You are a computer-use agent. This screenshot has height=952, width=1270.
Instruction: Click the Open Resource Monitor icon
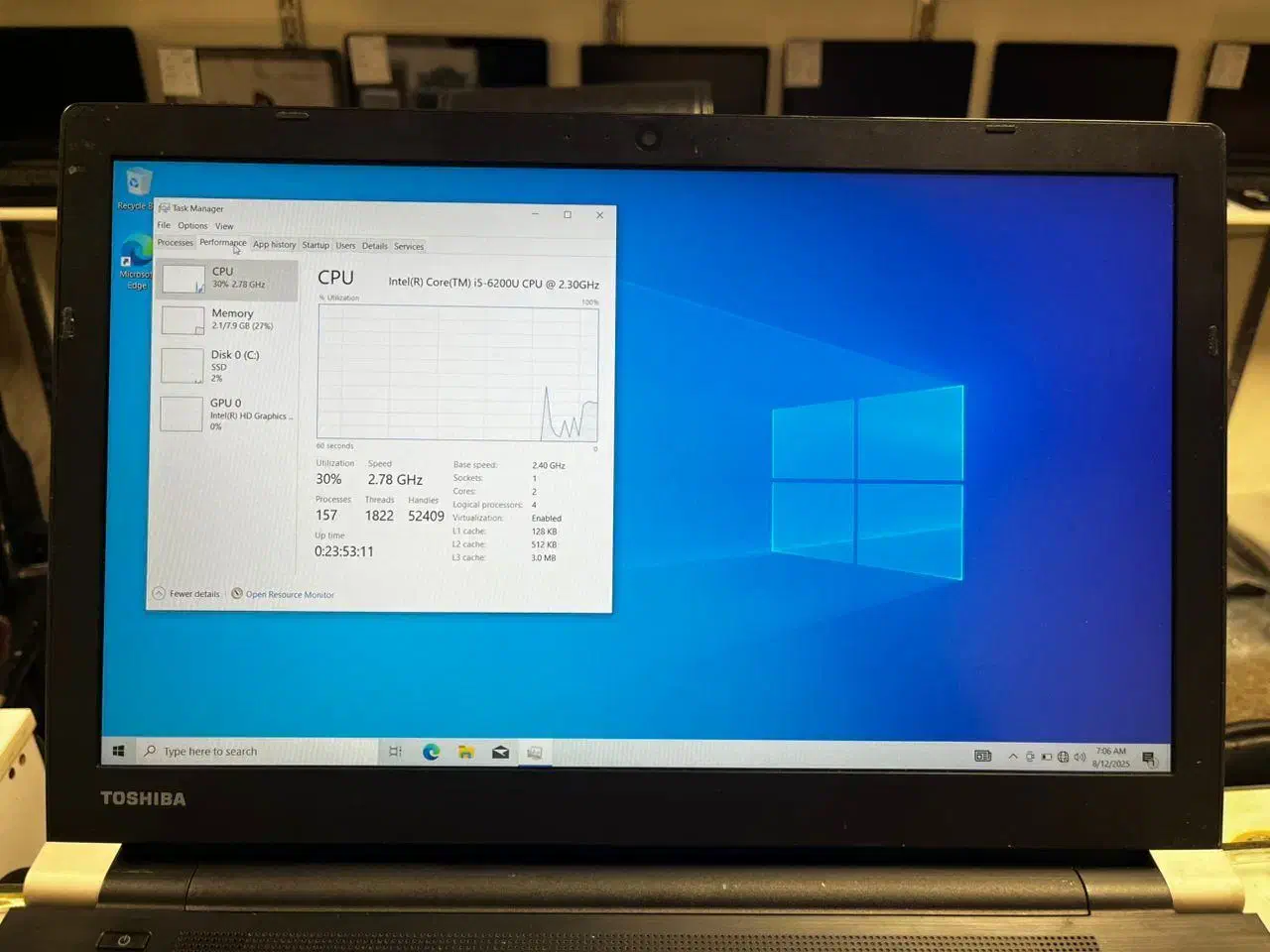(x=237, y=593)
